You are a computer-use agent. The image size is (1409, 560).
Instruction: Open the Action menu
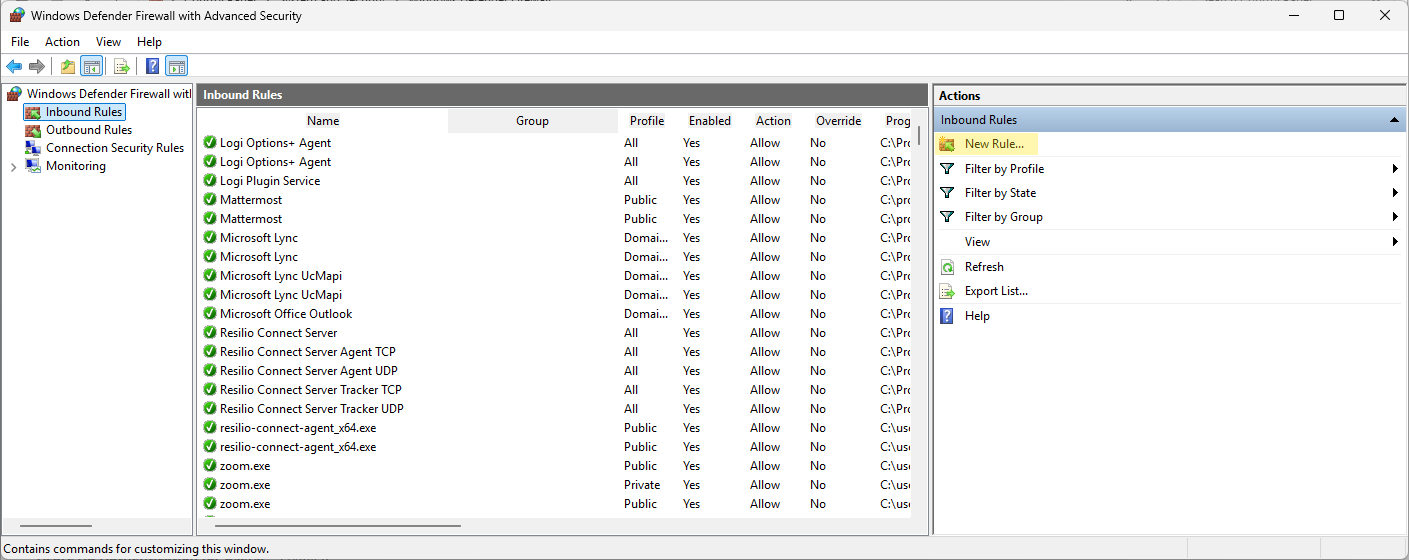tap(62, 42)
